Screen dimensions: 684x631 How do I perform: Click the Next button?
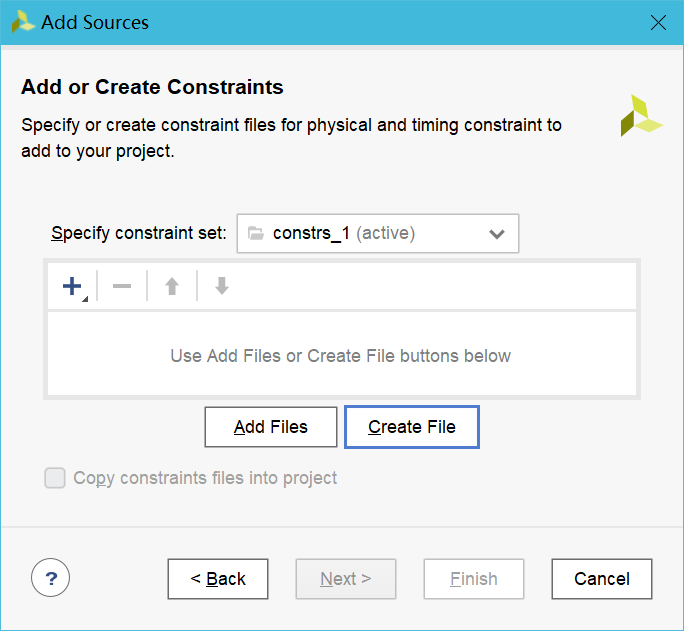346,578
